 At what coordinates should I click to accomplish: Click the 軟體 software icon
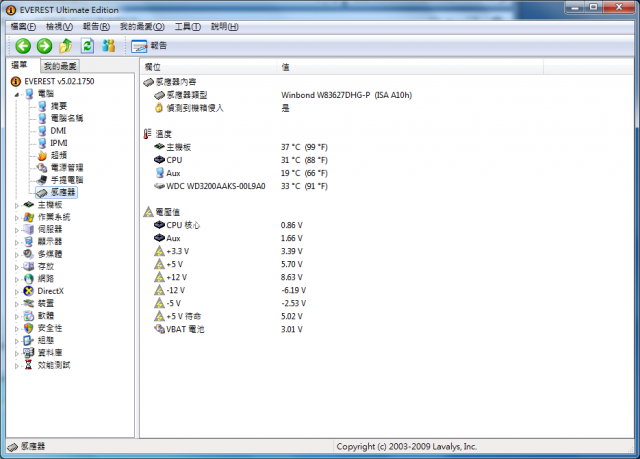click(x=29, y=315)
